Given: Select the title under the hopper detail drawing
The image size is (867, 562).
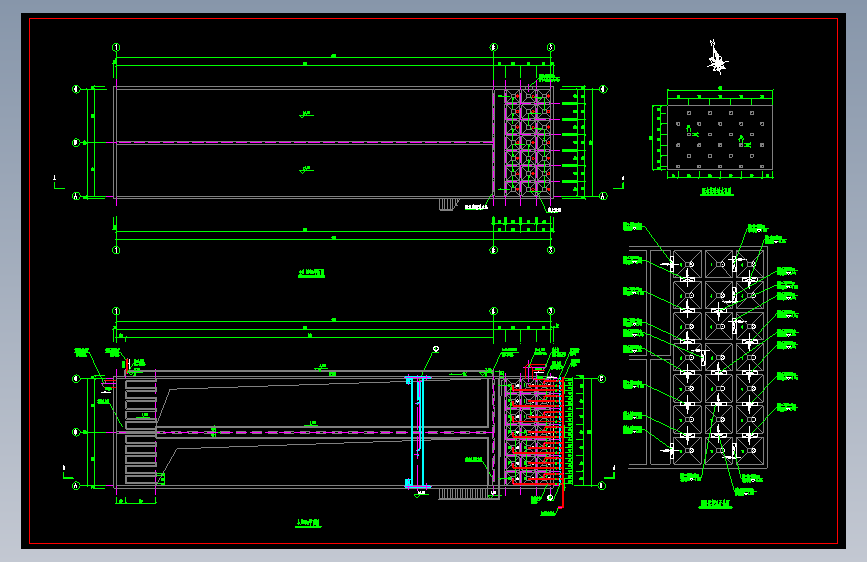Looking at the screenshot, I should [x=715, y=504].
